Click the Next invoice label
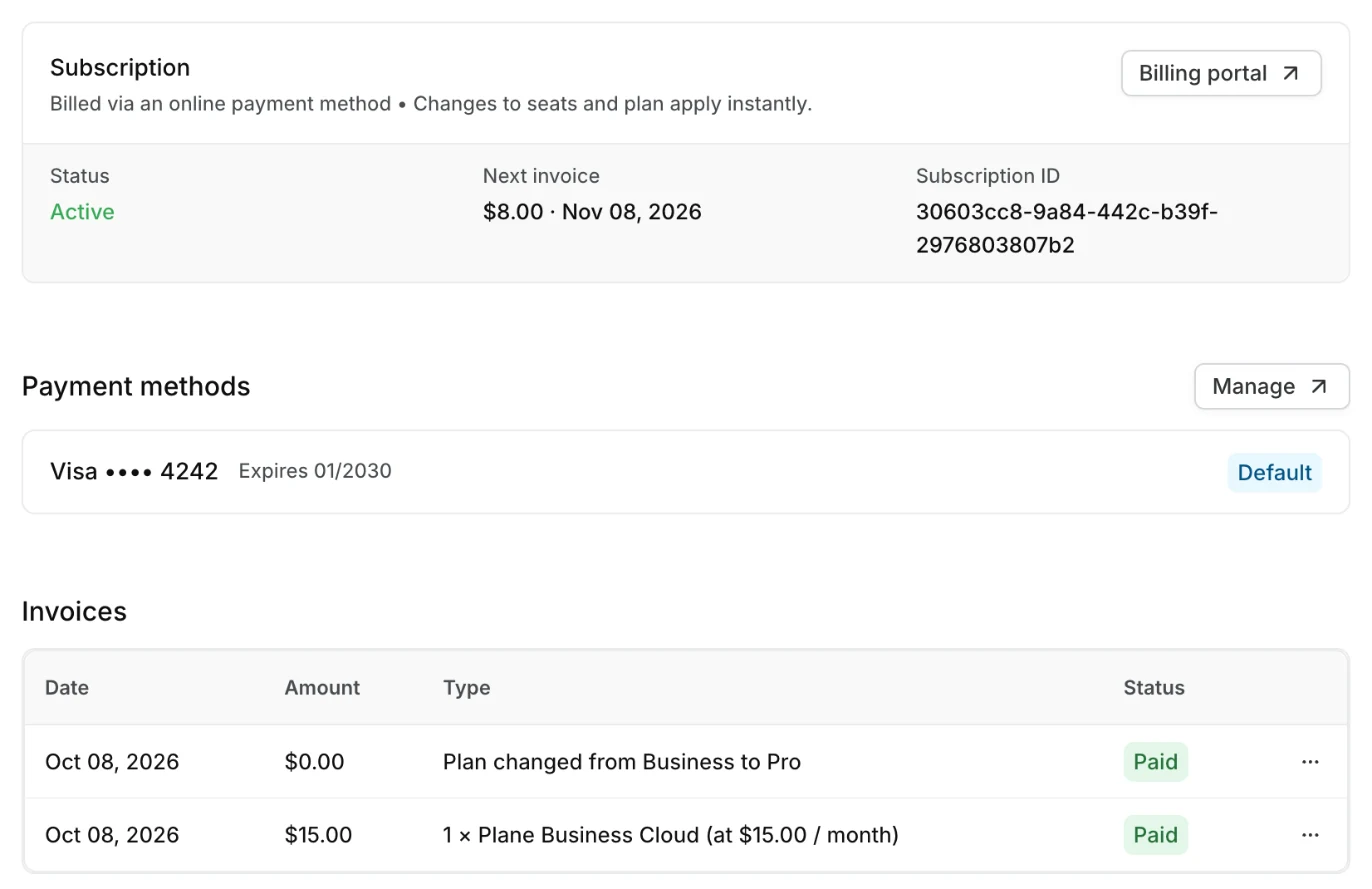This screenshot has width=1372, height=889. click(541, 176)
